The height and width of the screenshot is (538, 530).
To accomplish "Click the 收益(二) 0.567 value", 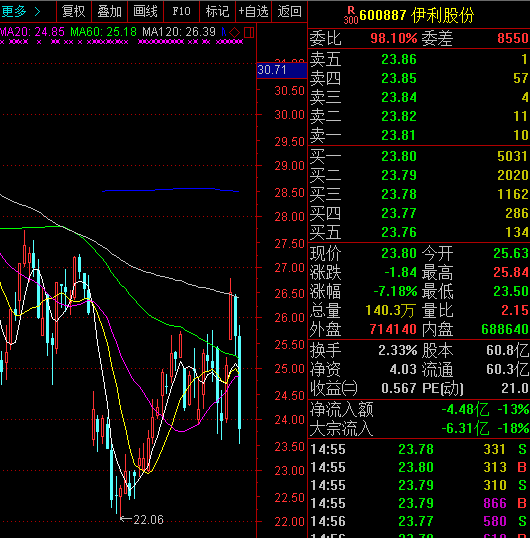I will (399, 388).
